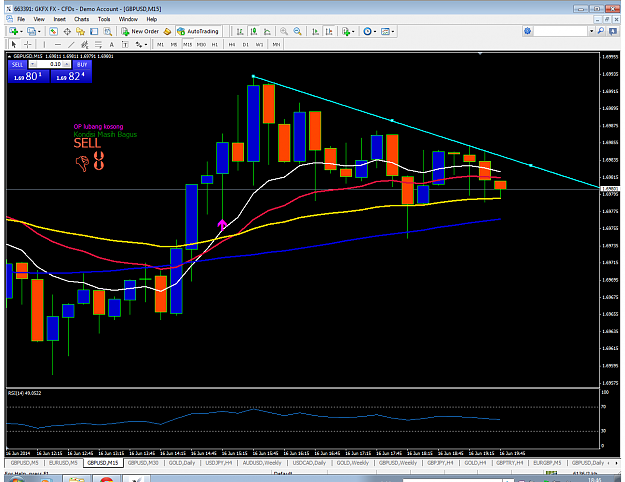
Task: Open the Data Window crosshair icon
Action: click(67, 31)
